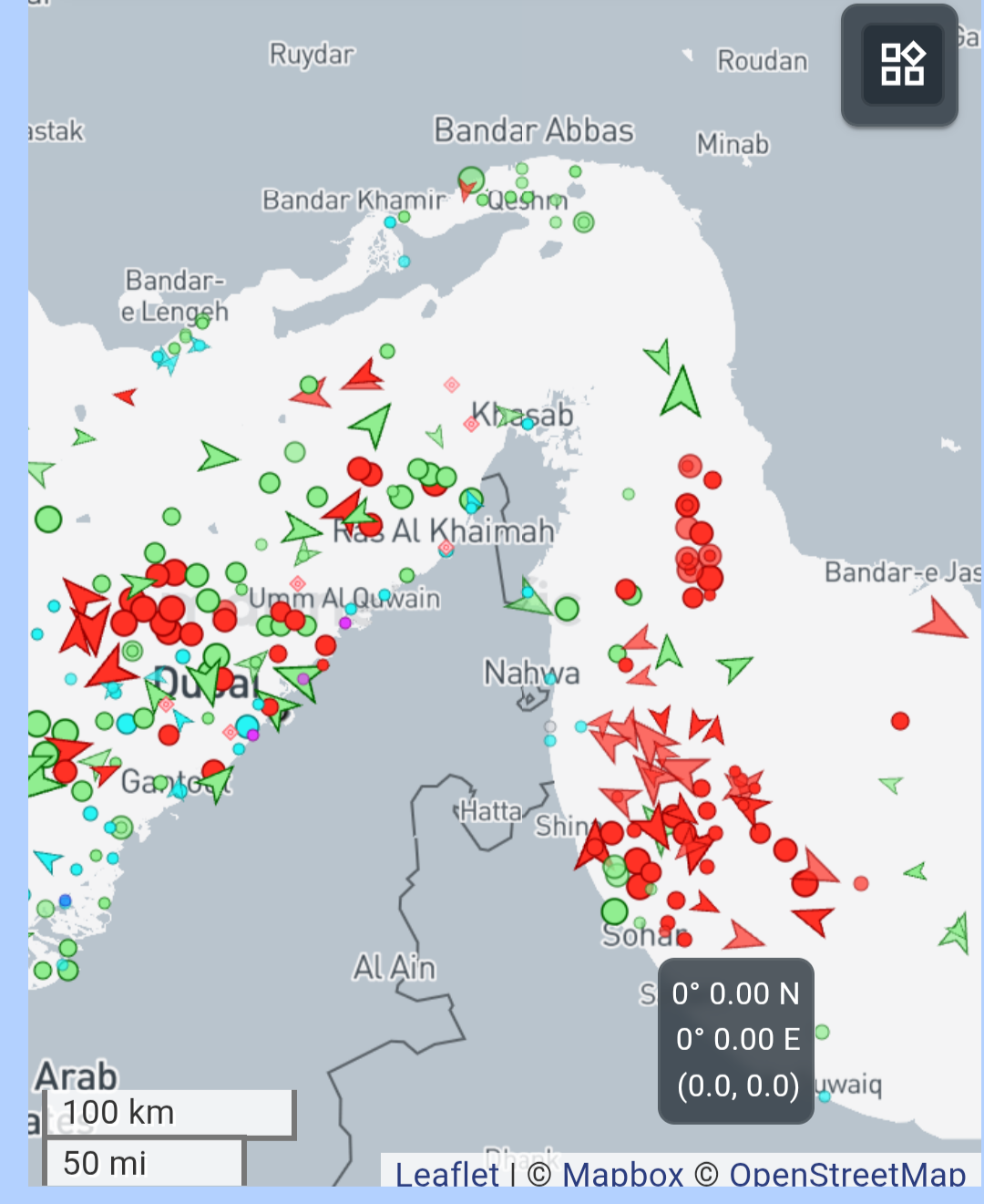The image size is (984, 1204).
Task: Select the large green vessel arrow east of Khasab
Action: 681,392
